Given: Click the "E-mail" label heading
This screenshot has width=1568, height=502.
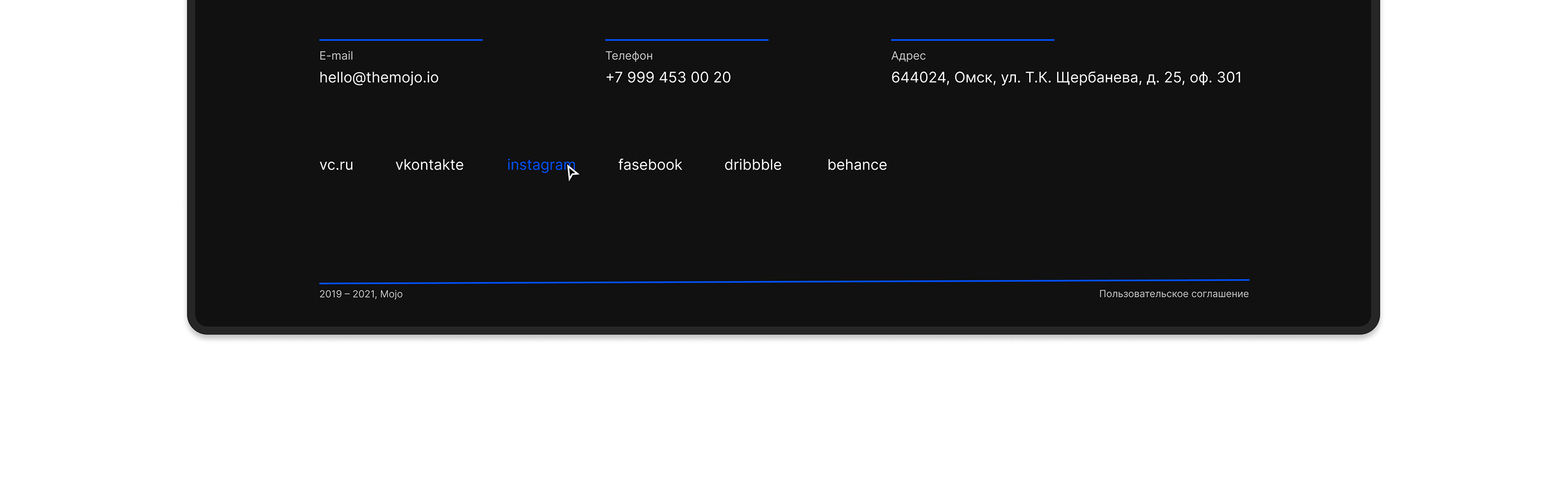Looking at the screenshot, I should (336, 55).
